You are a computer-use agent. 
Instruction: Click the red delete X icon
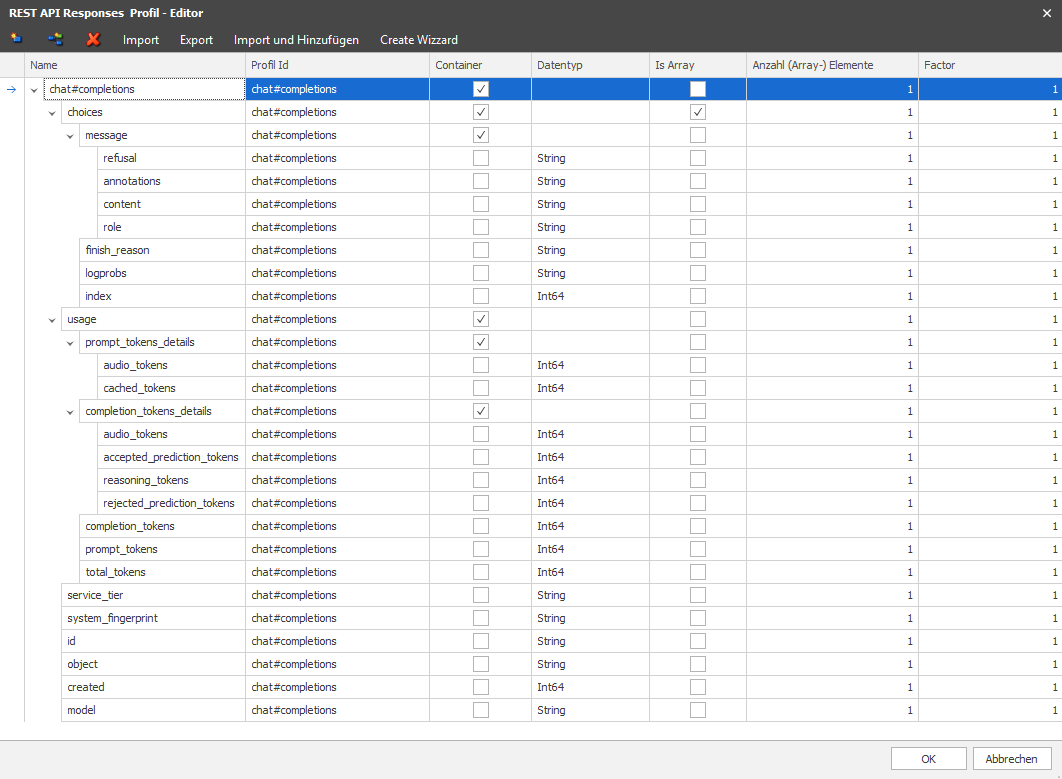(93, 39)
